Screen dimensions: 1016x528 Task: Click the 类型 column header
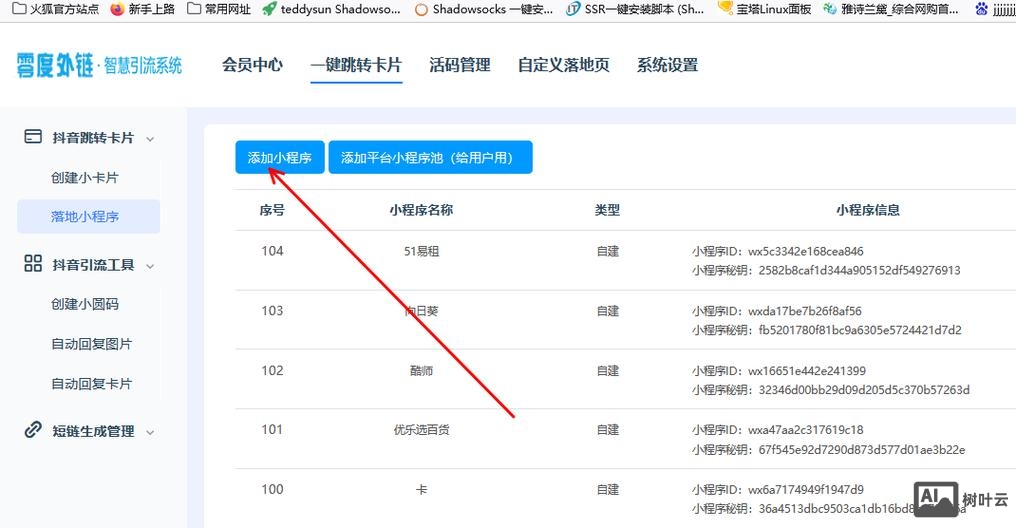point(608,210)
